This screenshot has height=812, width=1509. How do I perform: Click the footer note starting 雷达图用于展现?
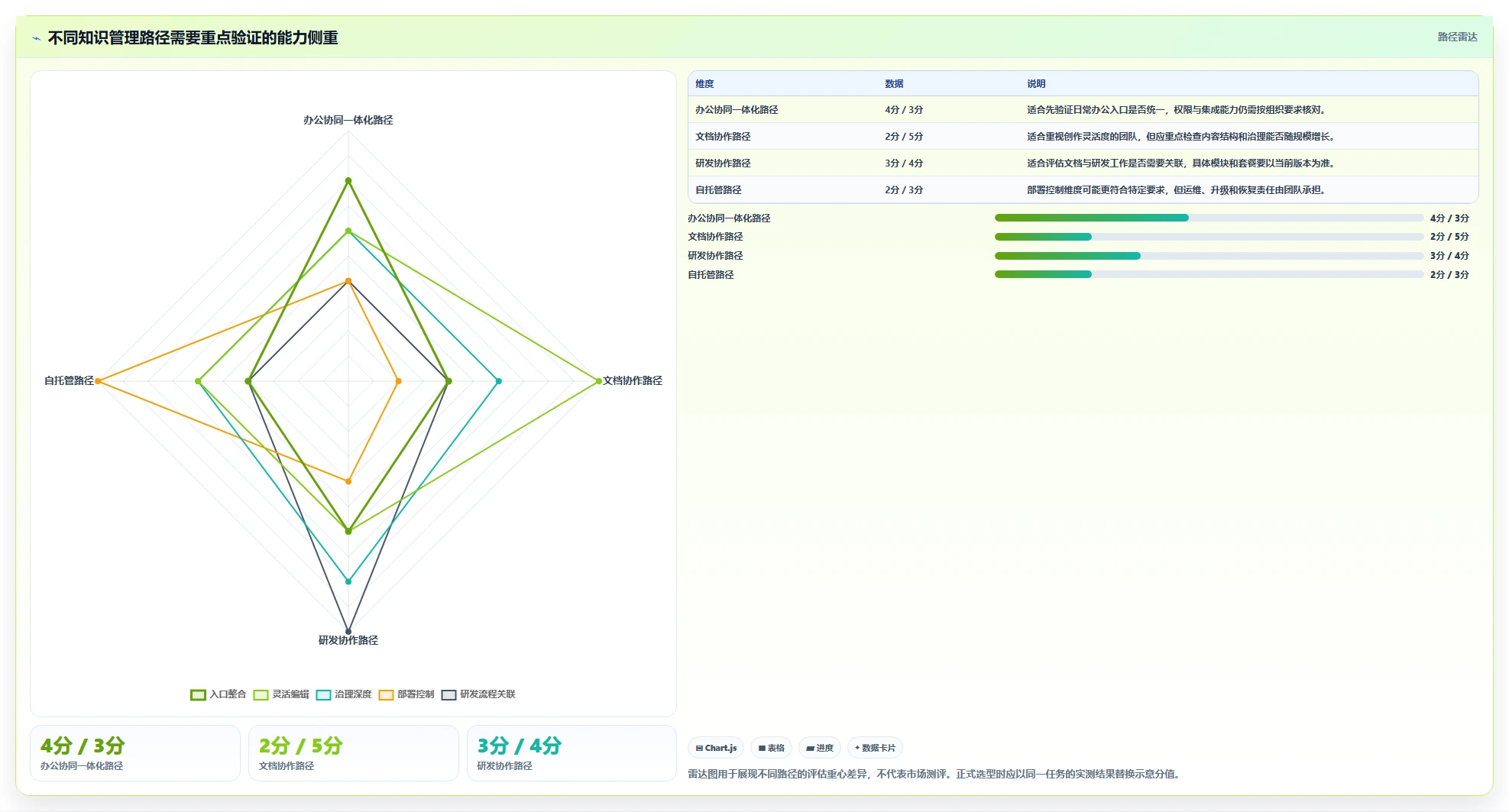[x=936, y=774]
